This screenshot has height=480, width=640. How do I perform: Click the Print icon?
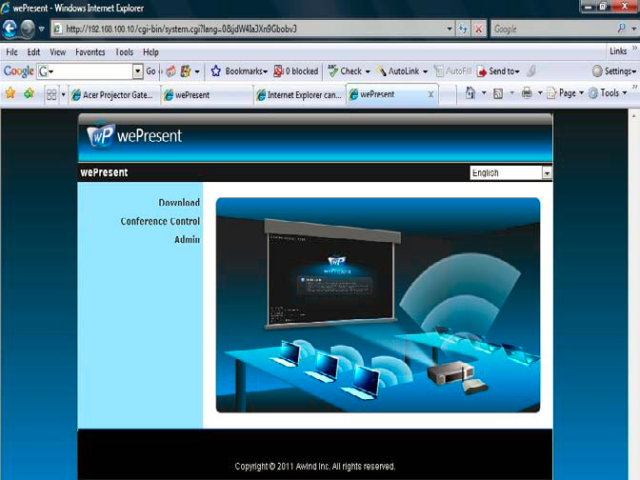click(x=527, y=93)
